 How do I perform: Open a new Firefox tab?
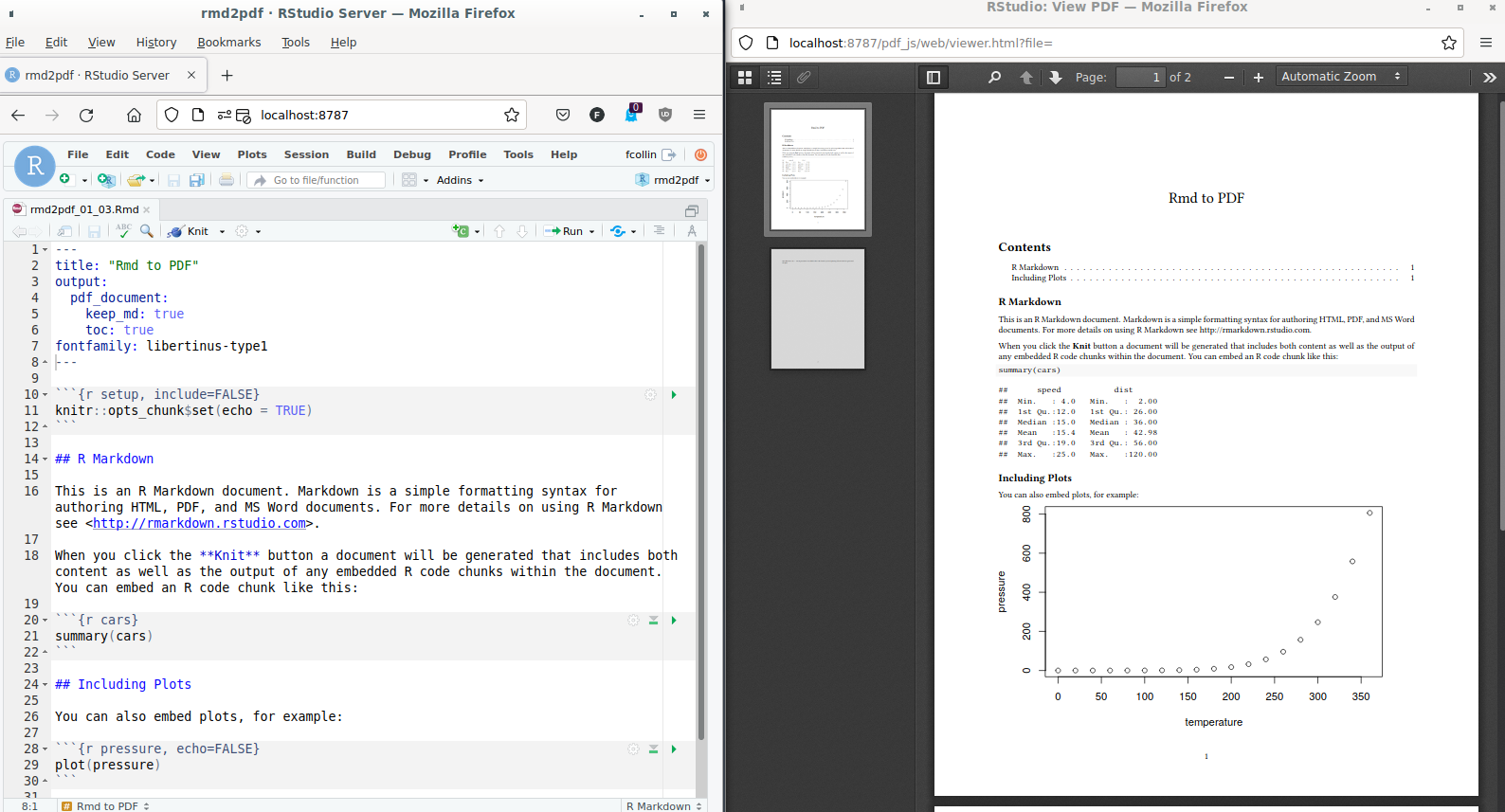[x=227, y=76]
